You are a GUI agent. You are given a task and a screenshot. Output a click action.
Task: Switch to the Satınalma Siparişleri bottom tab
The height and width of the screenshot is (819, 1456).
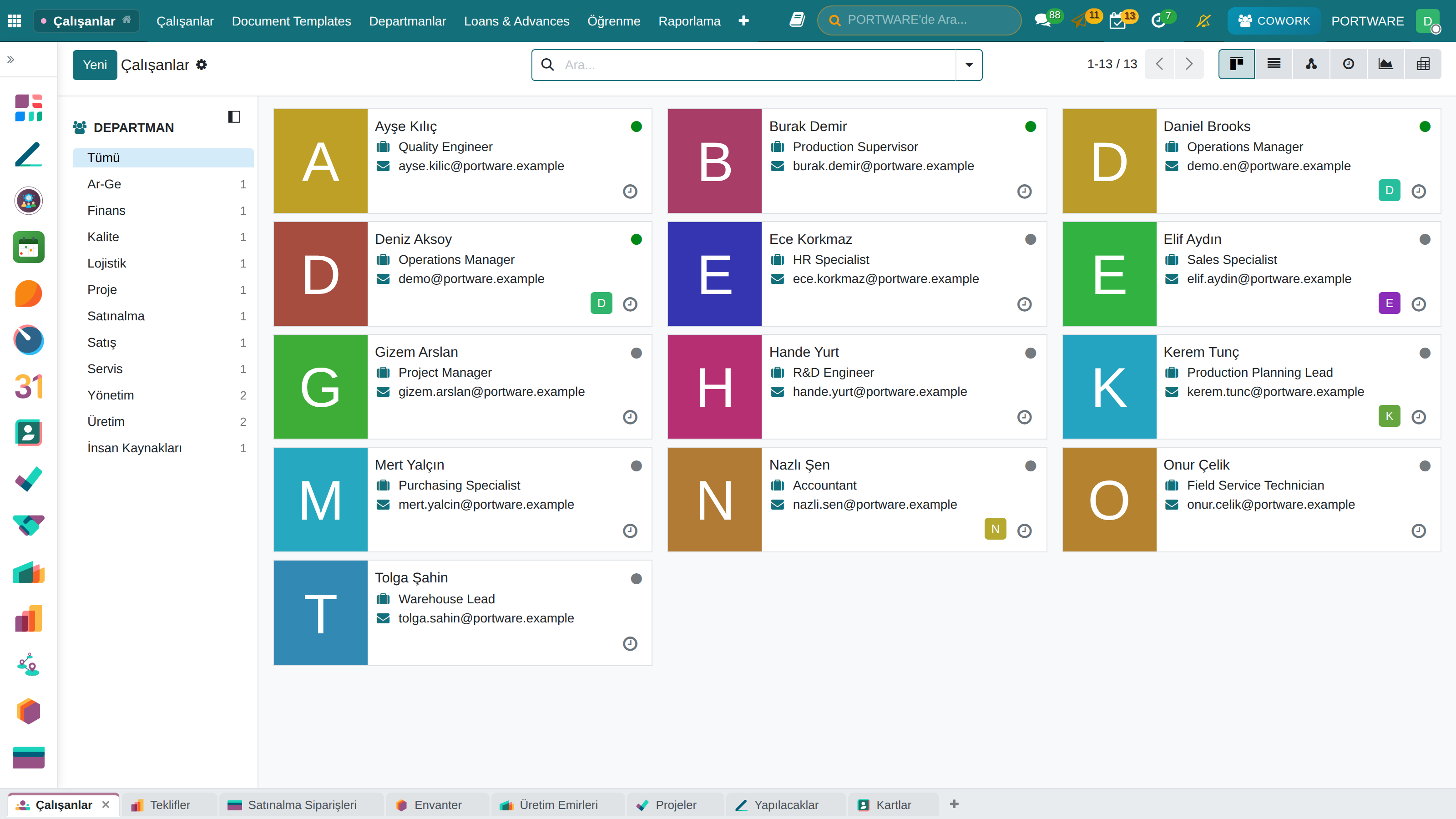pyautogui.click(x=301, y=805)
